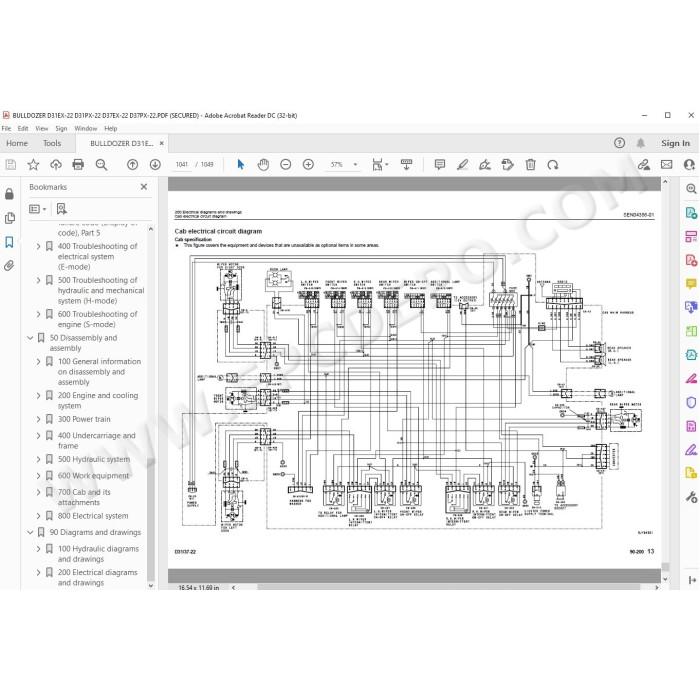Image resolution: width=700 pixels, height=700 pixels.
Task: Click the Save file icon
Action: pyautogui.click(x=11, y=165)
